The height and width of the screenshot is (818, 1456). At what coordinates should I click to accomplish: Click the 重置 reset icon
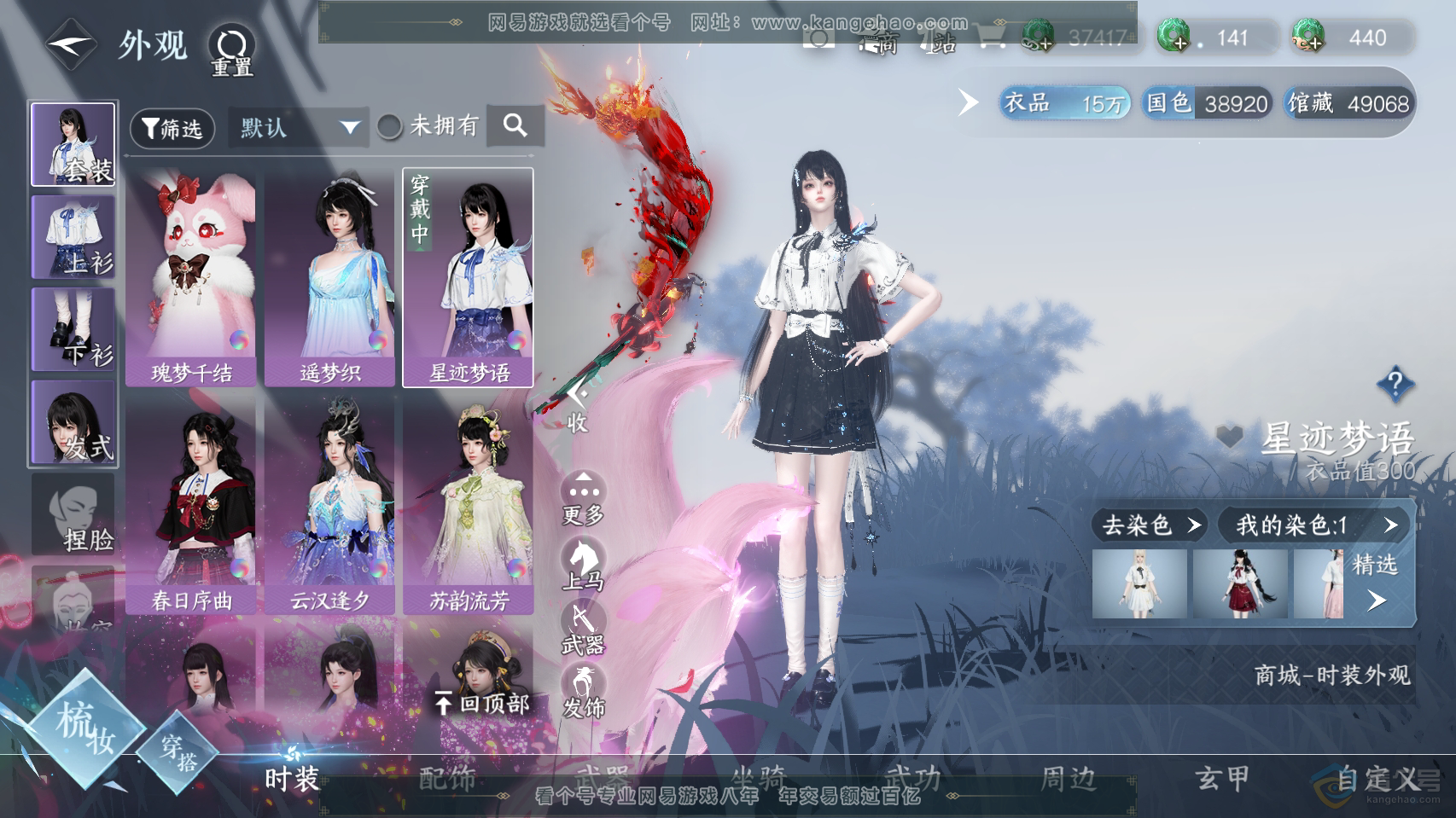pyautogui.click(x=231, y=49)
